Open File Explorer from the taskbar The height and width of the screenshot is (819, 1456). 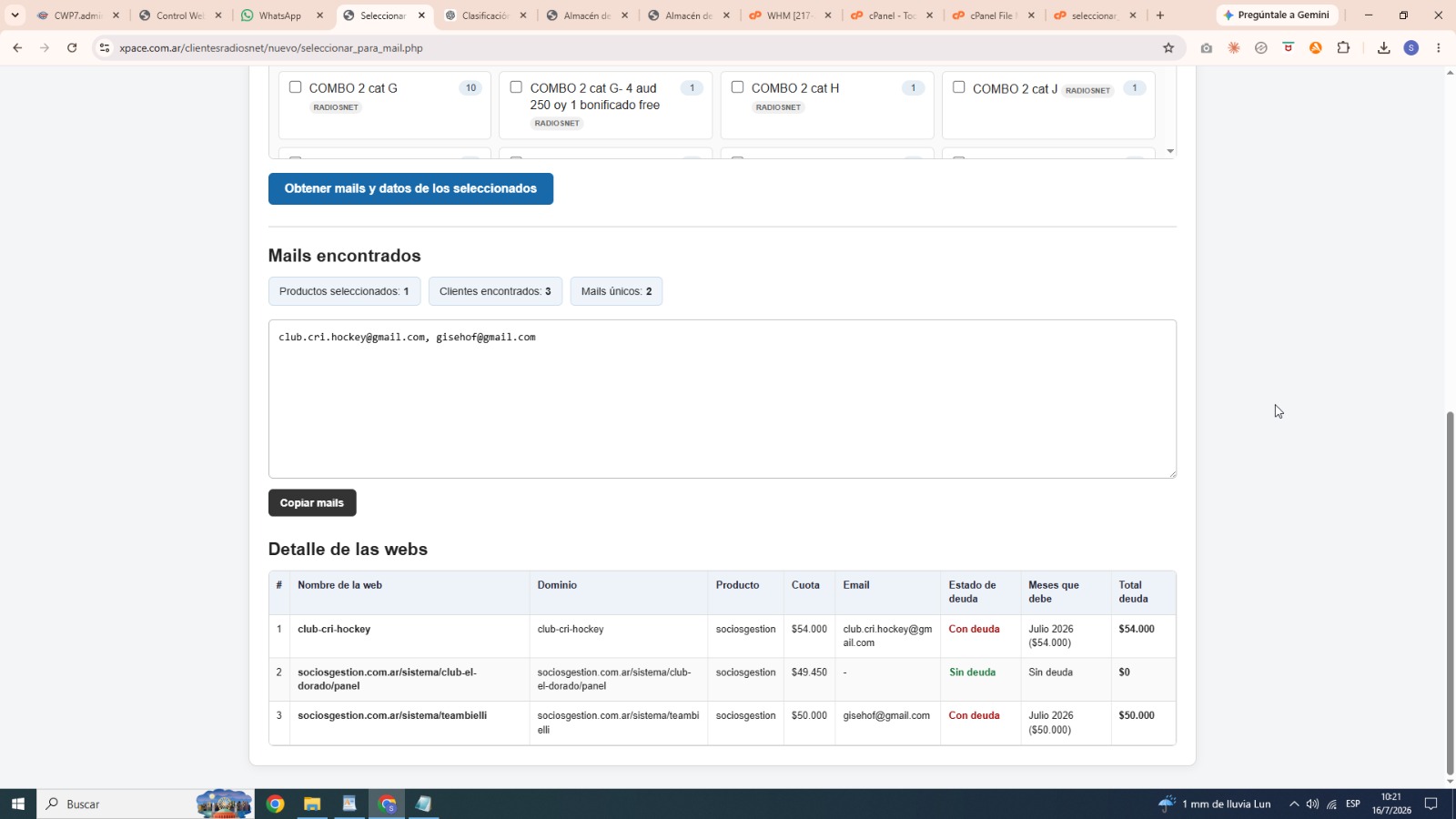(x=312, y=804)
